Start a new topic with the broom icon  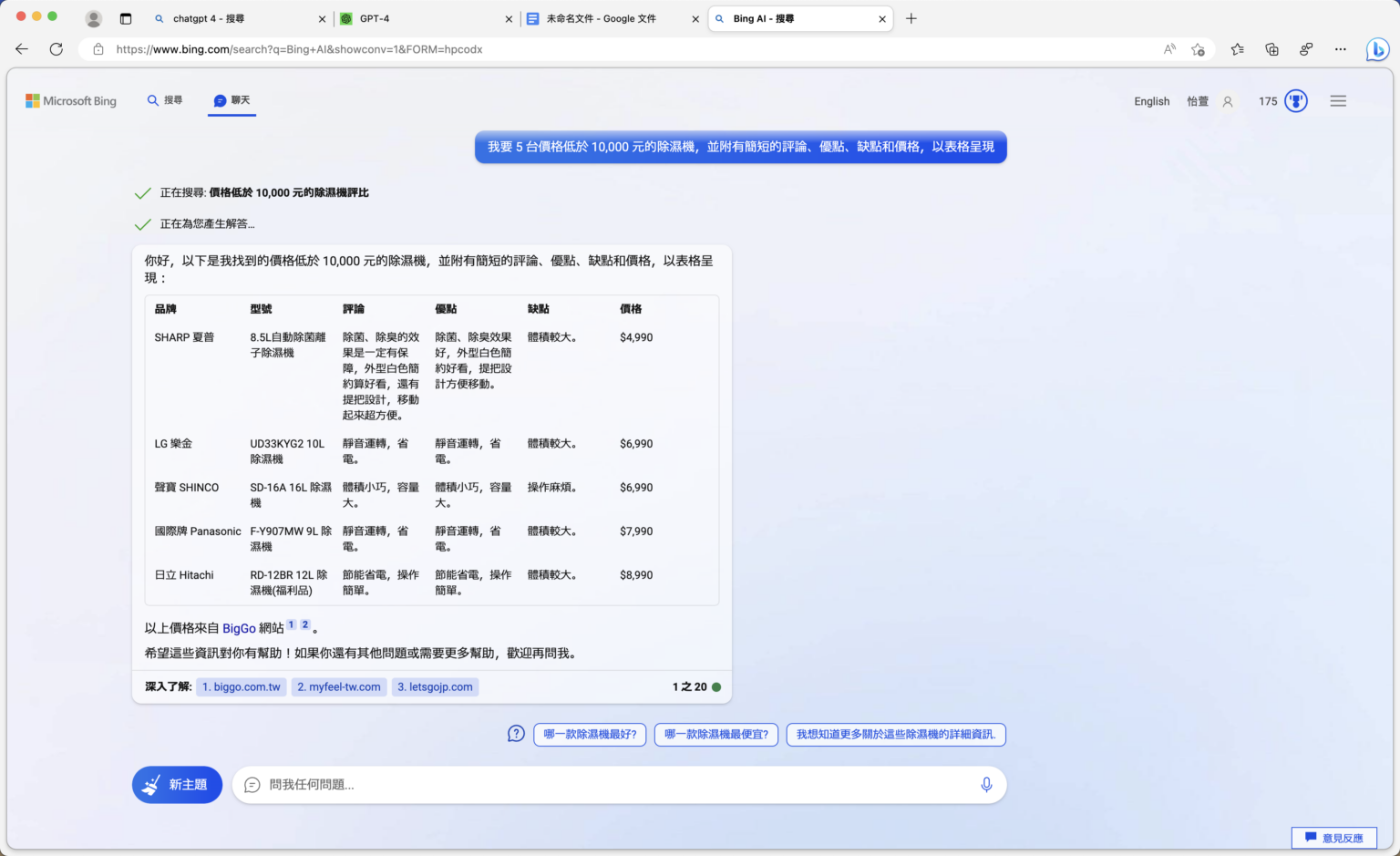pyautogui.click(x=176, y=784)
